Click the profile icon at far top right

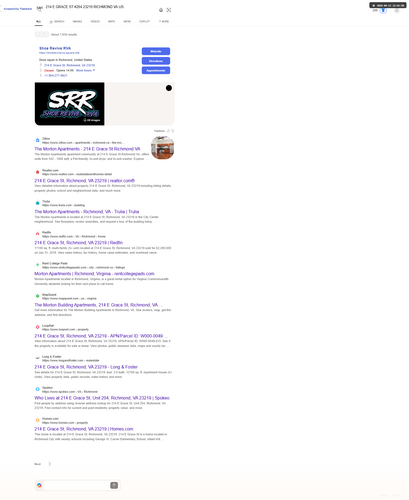click(x=397, y=11)
